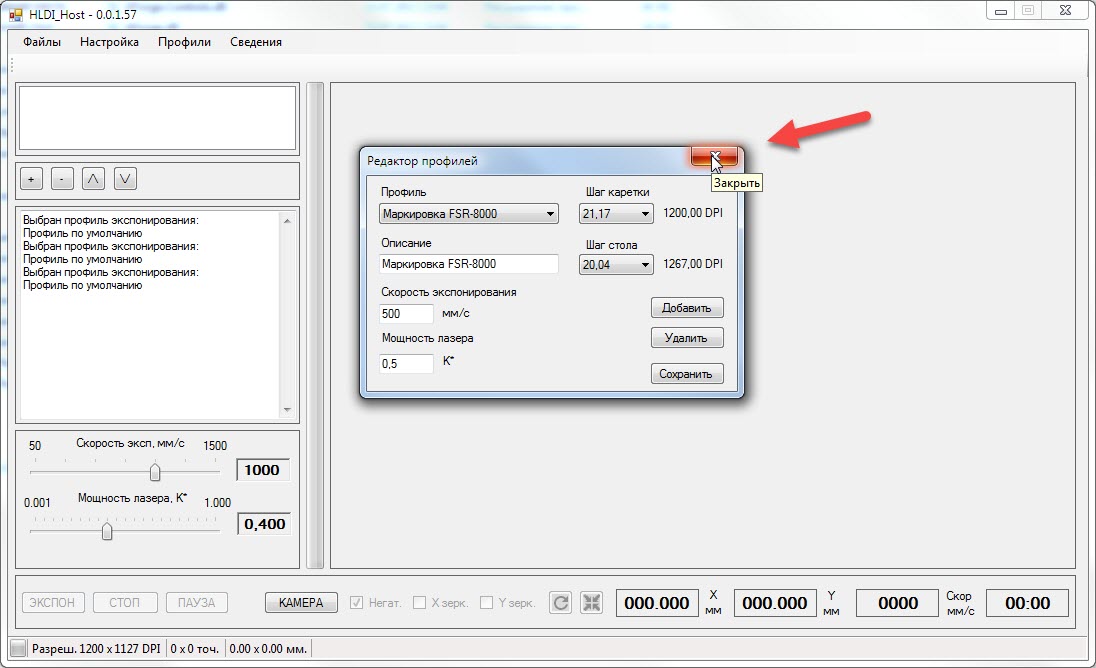Click the status text Разреш. 1200 x 1127 DPI
The image size is (1096, 668).
(x=96, y=648)
